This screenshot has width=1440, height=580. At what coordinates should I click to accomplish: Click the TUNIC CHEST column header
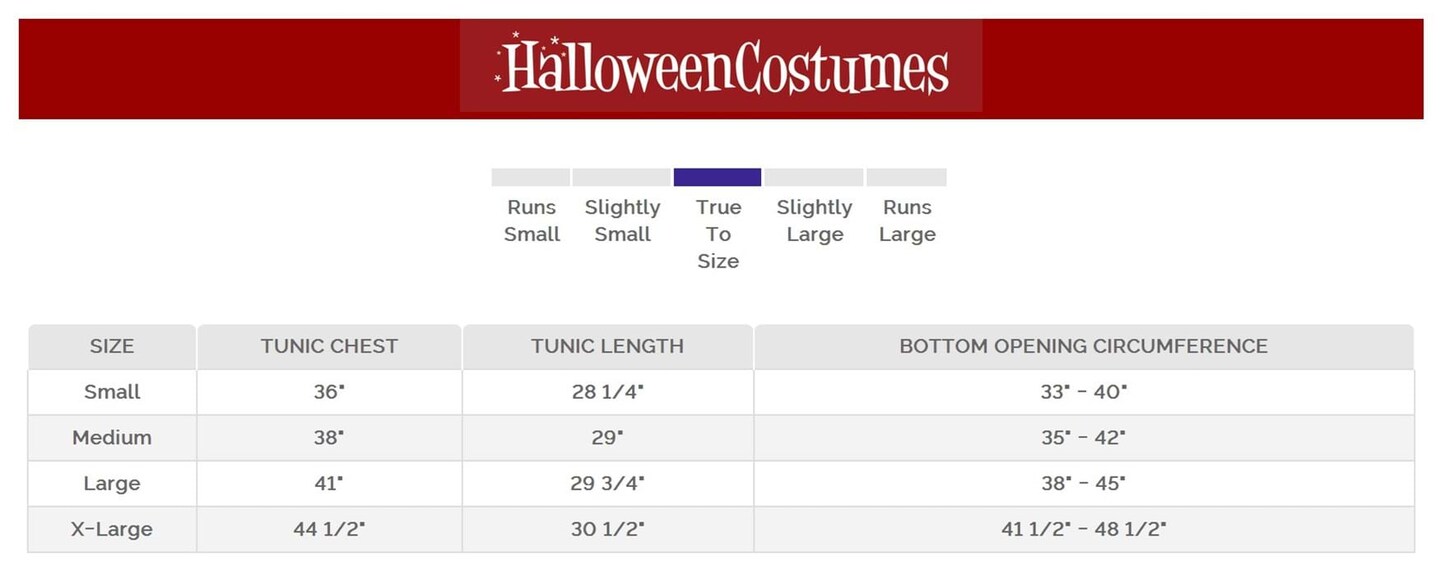pos(329,347)
